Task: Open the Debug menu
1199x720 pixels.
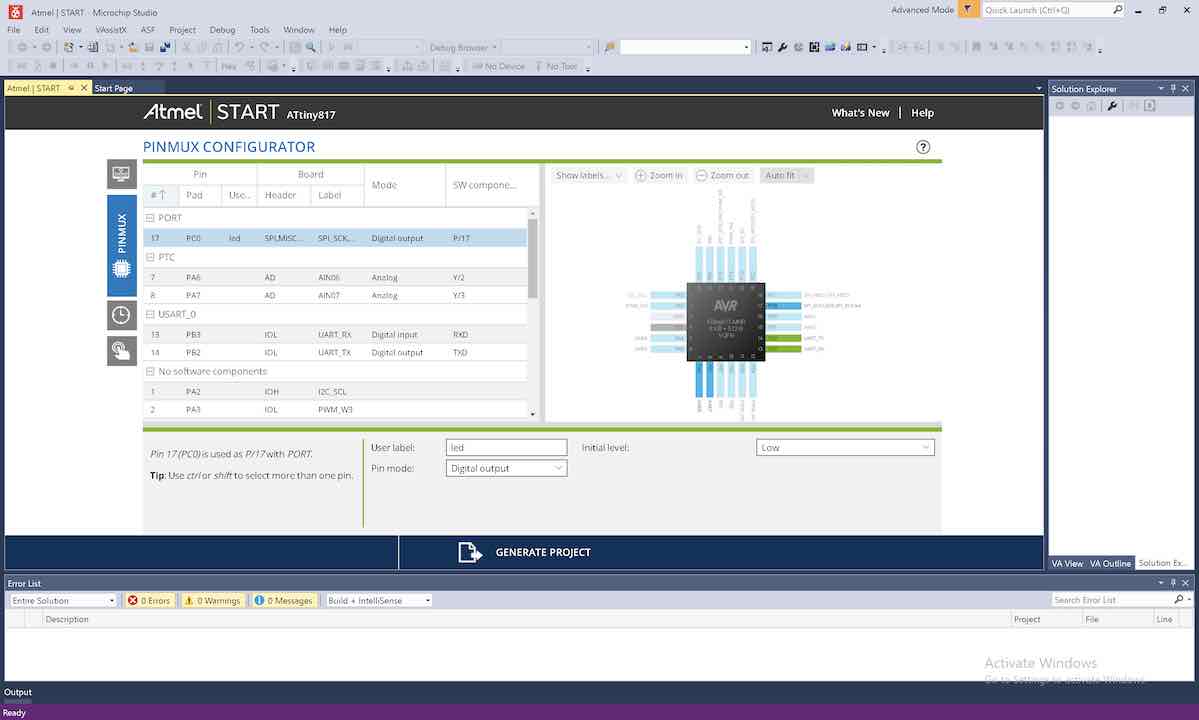Action: tap(222, 30)
